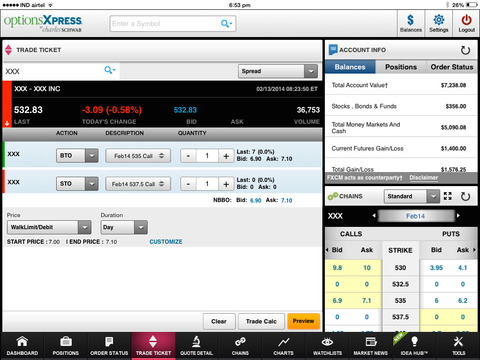Preview the order
480x360 pixels.
pos(303,321)
